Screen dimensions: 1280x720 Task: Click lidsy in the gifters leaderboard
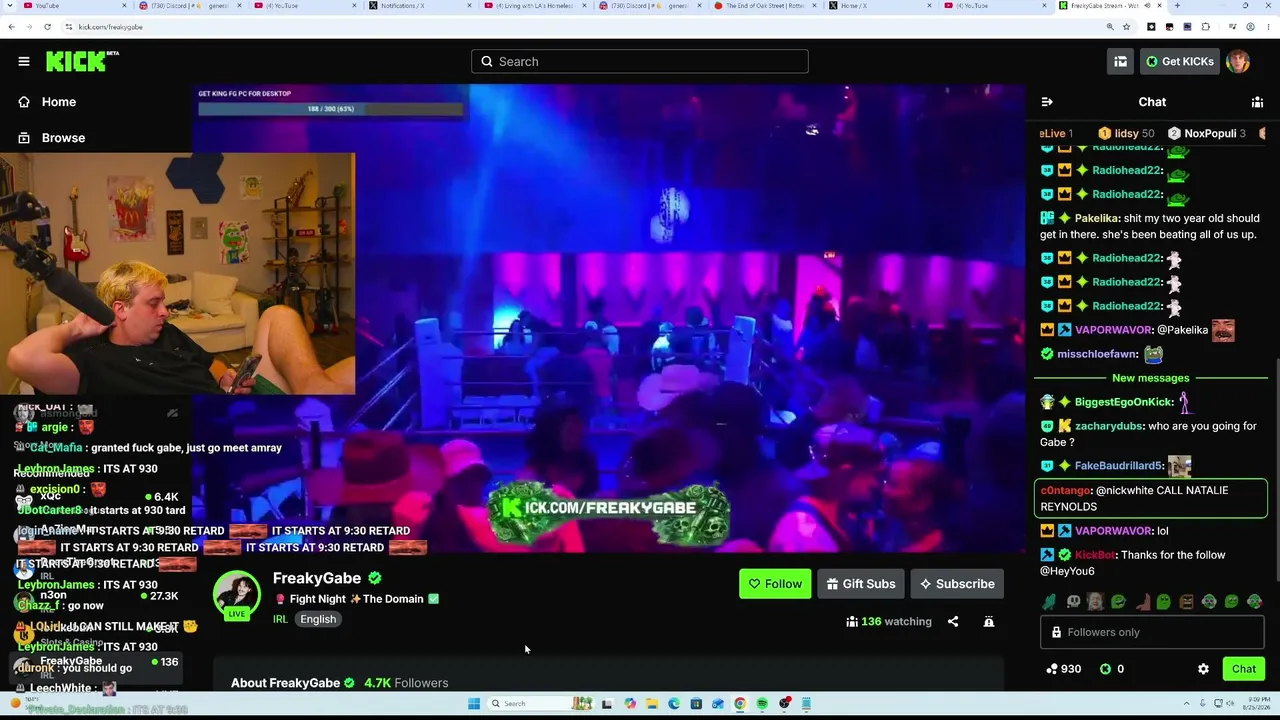(x=1126, y=133)
